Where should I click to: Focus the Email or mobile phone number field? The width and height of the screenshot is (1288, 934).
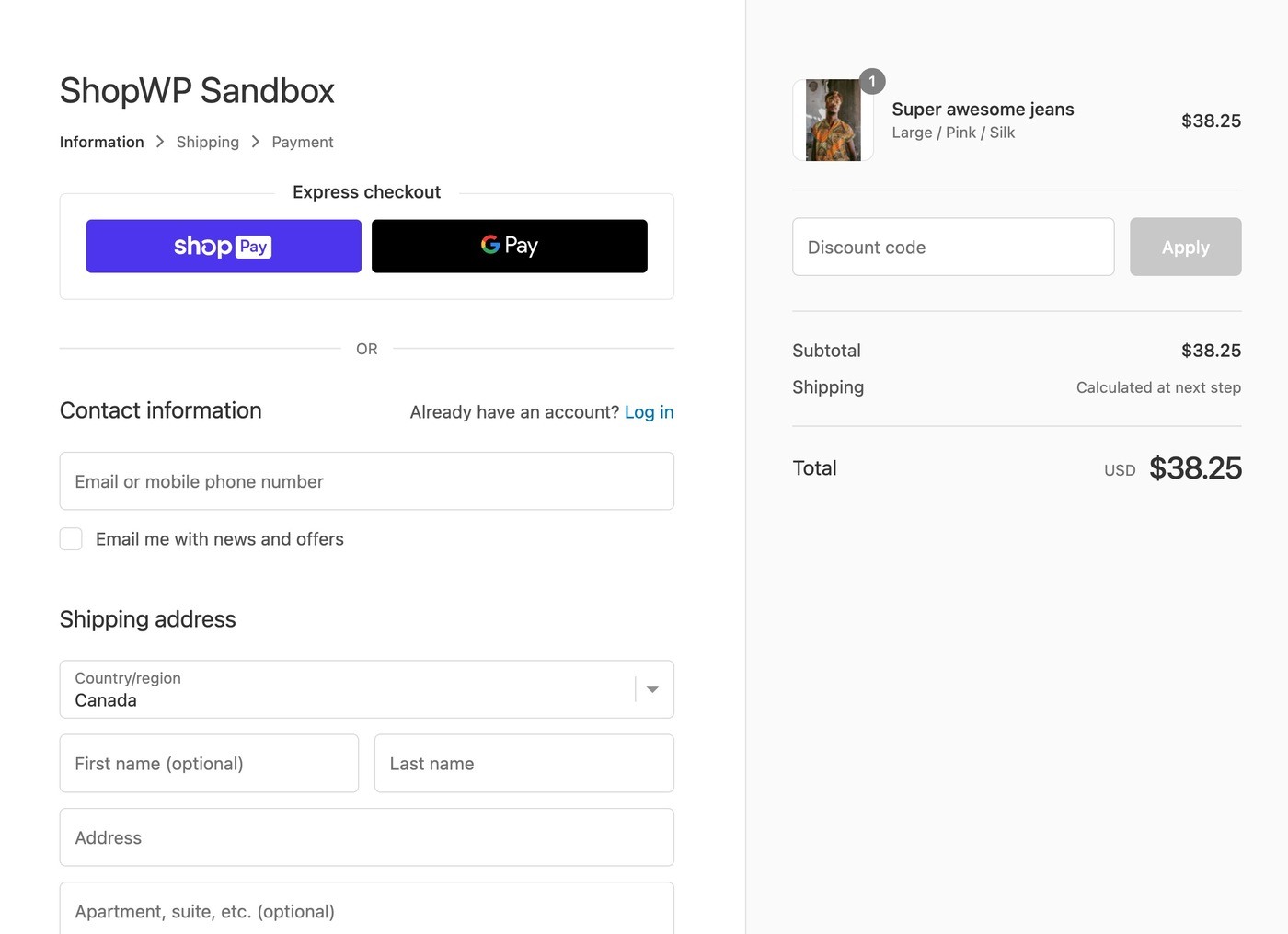point(367,481)
